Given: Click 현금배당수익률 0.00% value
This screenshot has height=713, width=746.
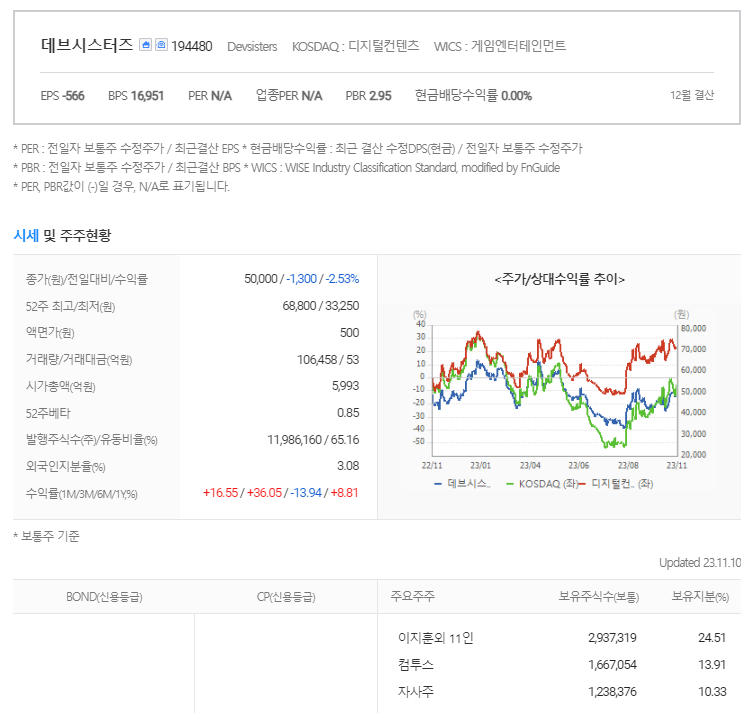Looking at the screenshot, I should (x=473, y=96).
